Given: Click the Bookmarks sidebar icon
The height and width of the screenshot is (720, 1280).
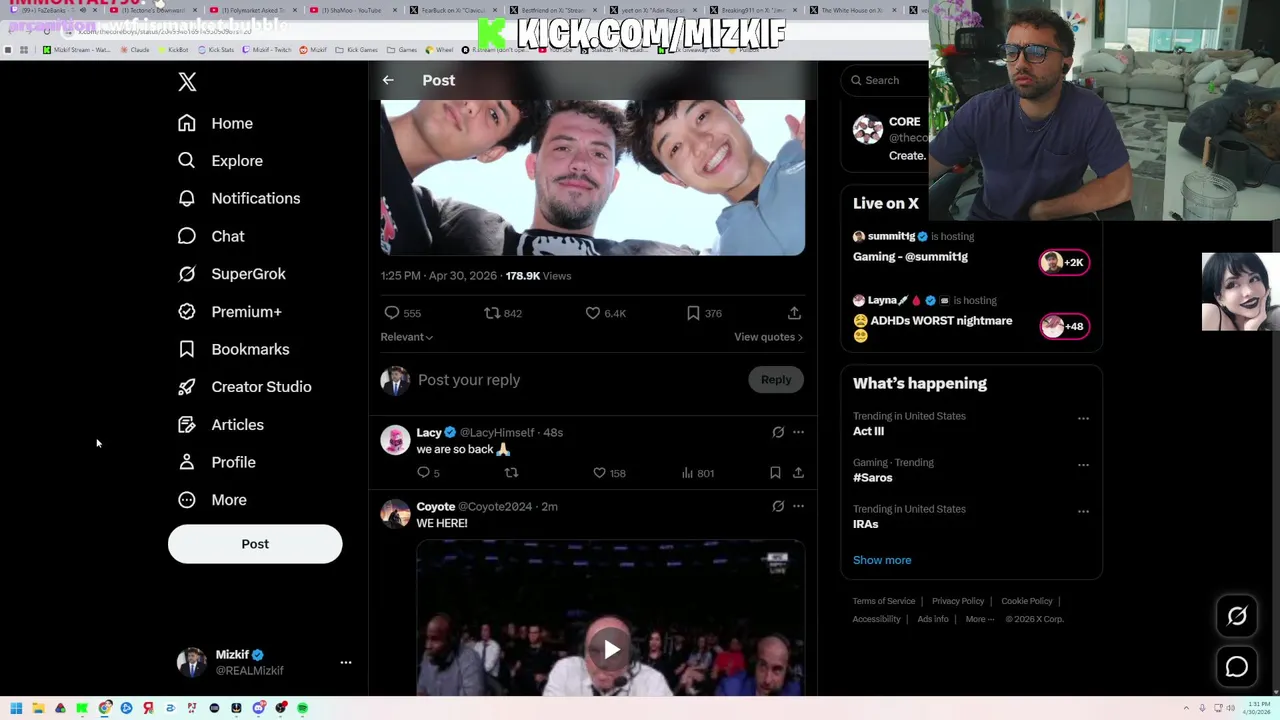Looking at the screenshot, I should coord(187,349).
